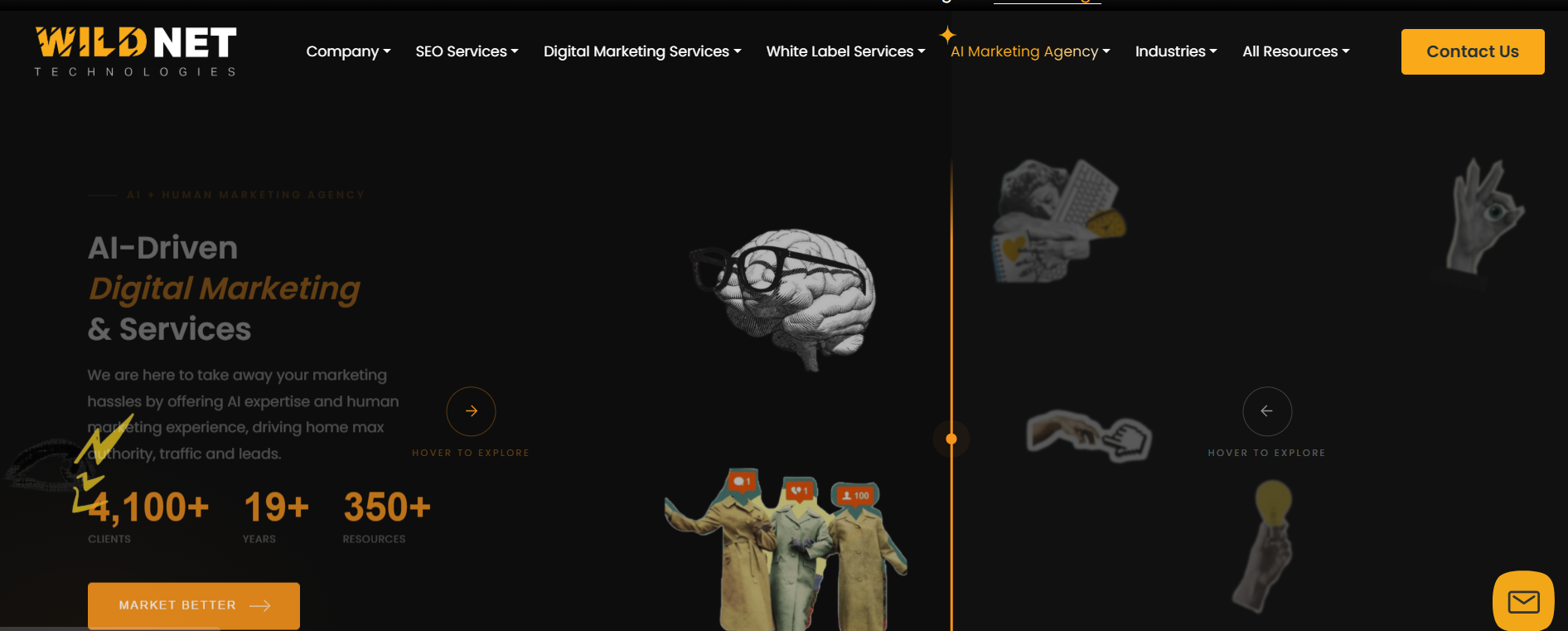Click the Market Better button
Viewport: 1568px width, 631px height.
point(194,605)
